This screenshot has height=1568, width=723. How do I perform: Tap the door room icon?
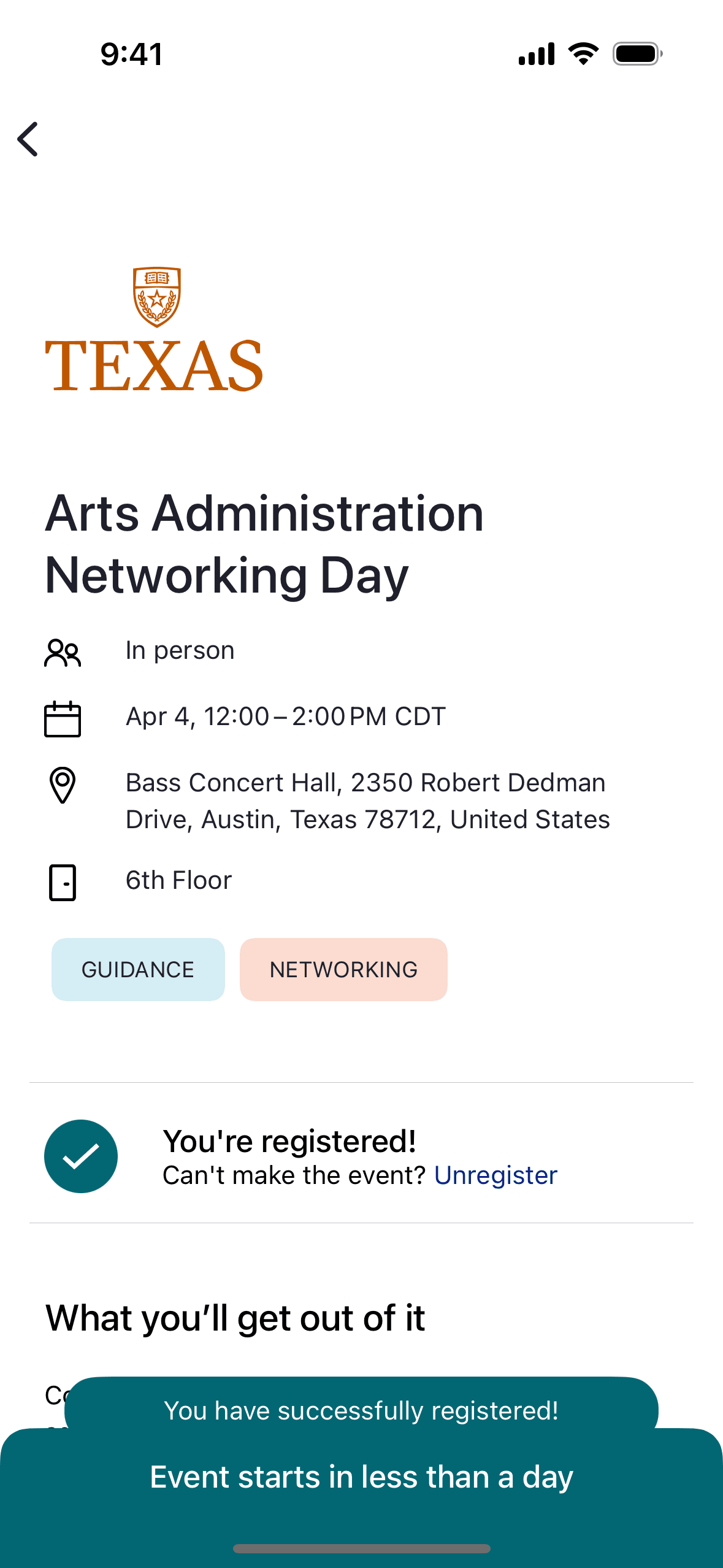click(63, 882)
